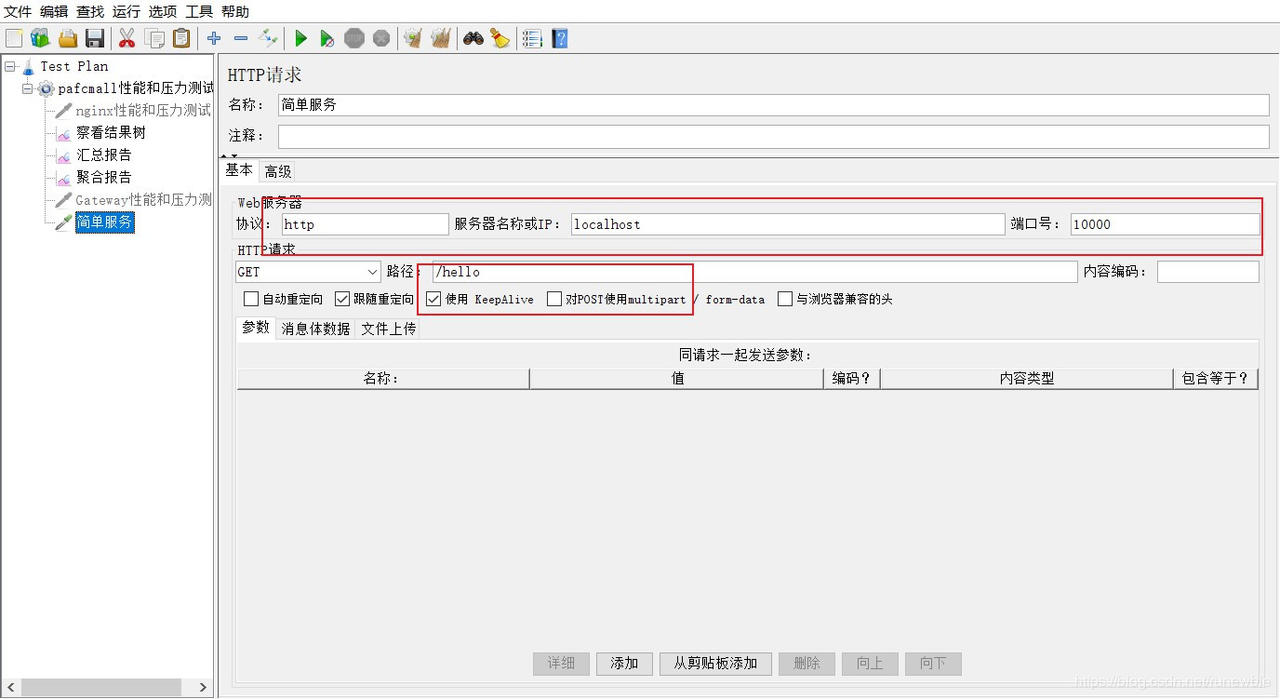1280x699 pixels.
Task: Click Start no pauses icon
Action: click(327, 38)
